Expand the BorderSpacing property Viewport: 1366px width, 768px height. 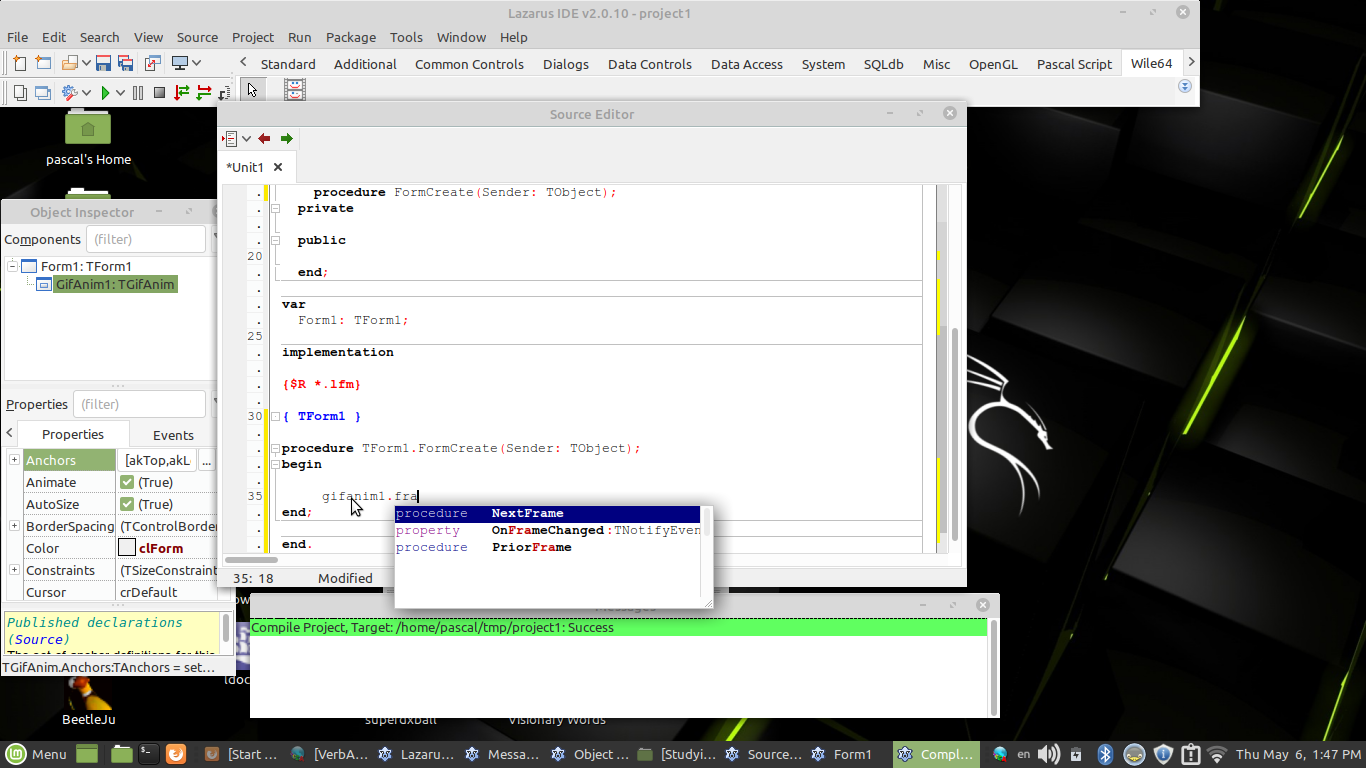[x=14, y=526]
